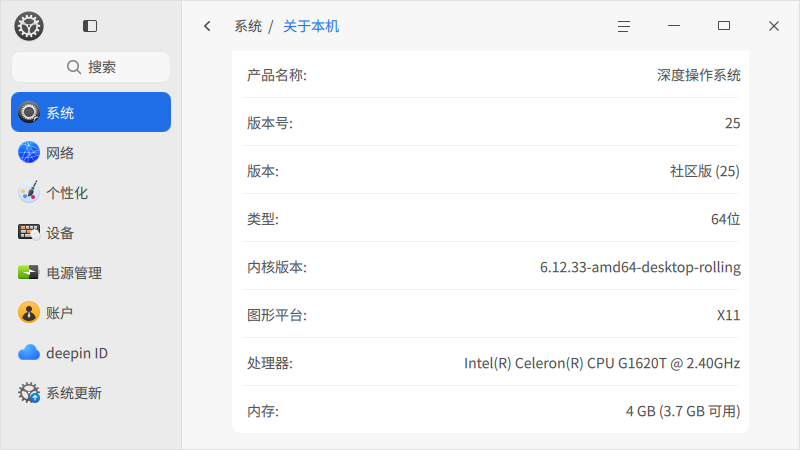Viewport: 800px width, 450px height.
Task: Click the value X11
Action: click(x=729, y=315)
